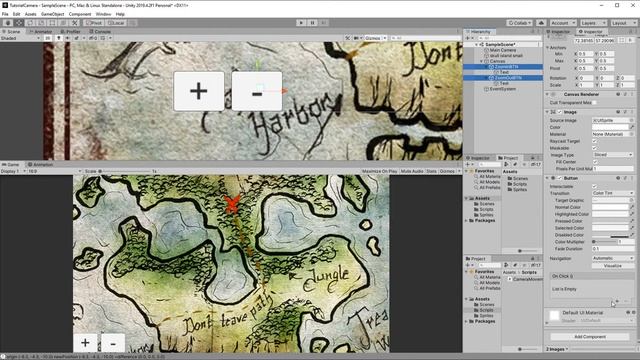Toggle scene lighting icon
Screen dimensions: 640x360
pyautogui.click(x=59, y=38)
